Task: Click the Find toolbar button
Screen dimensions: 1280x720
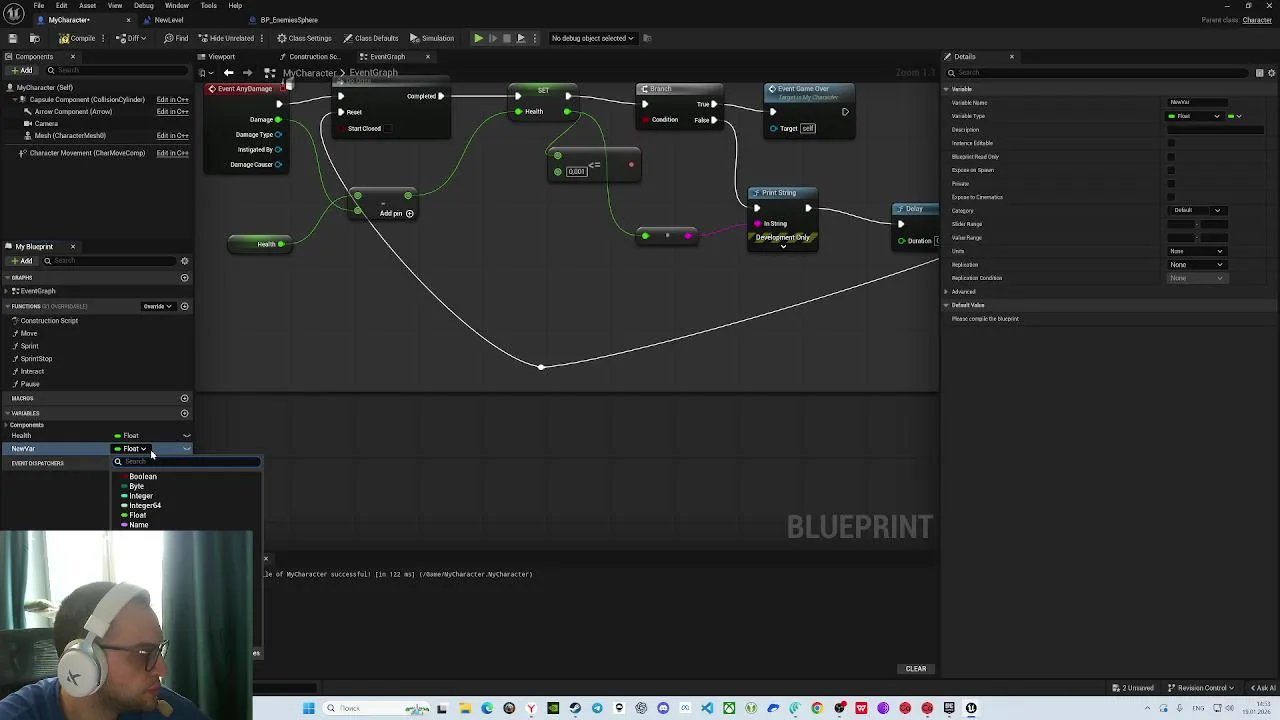Action: (176, 38)
